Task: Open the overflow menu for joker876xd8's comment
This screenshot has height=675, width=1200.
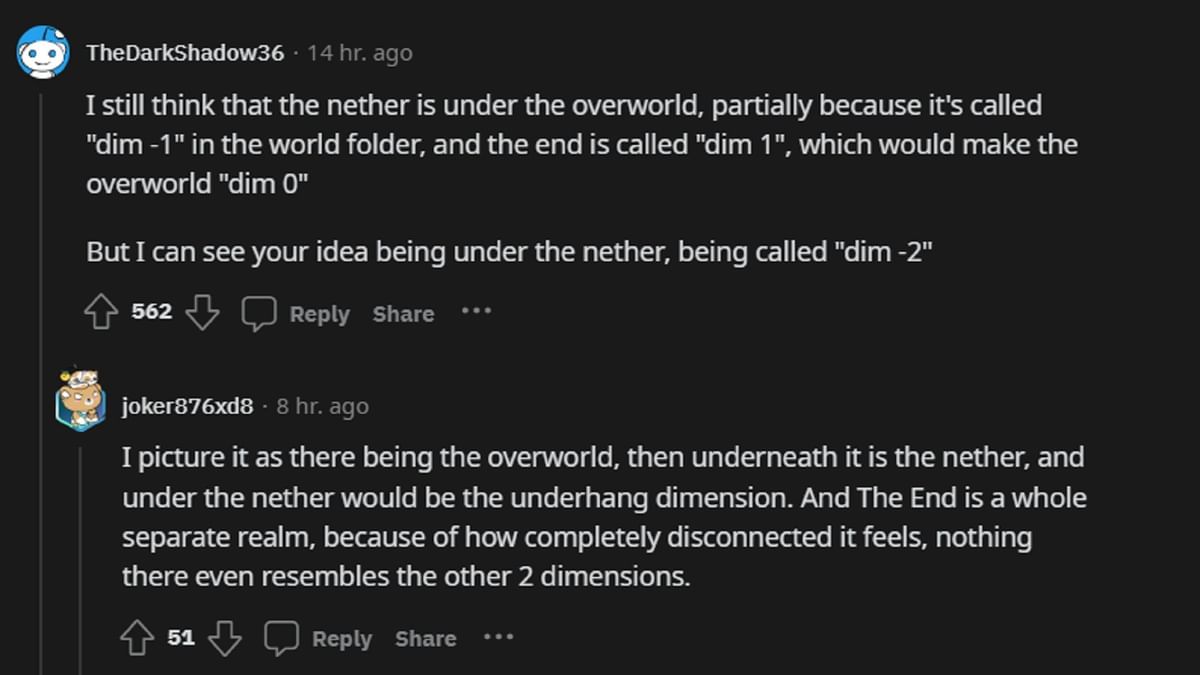Action: [498, 637]
